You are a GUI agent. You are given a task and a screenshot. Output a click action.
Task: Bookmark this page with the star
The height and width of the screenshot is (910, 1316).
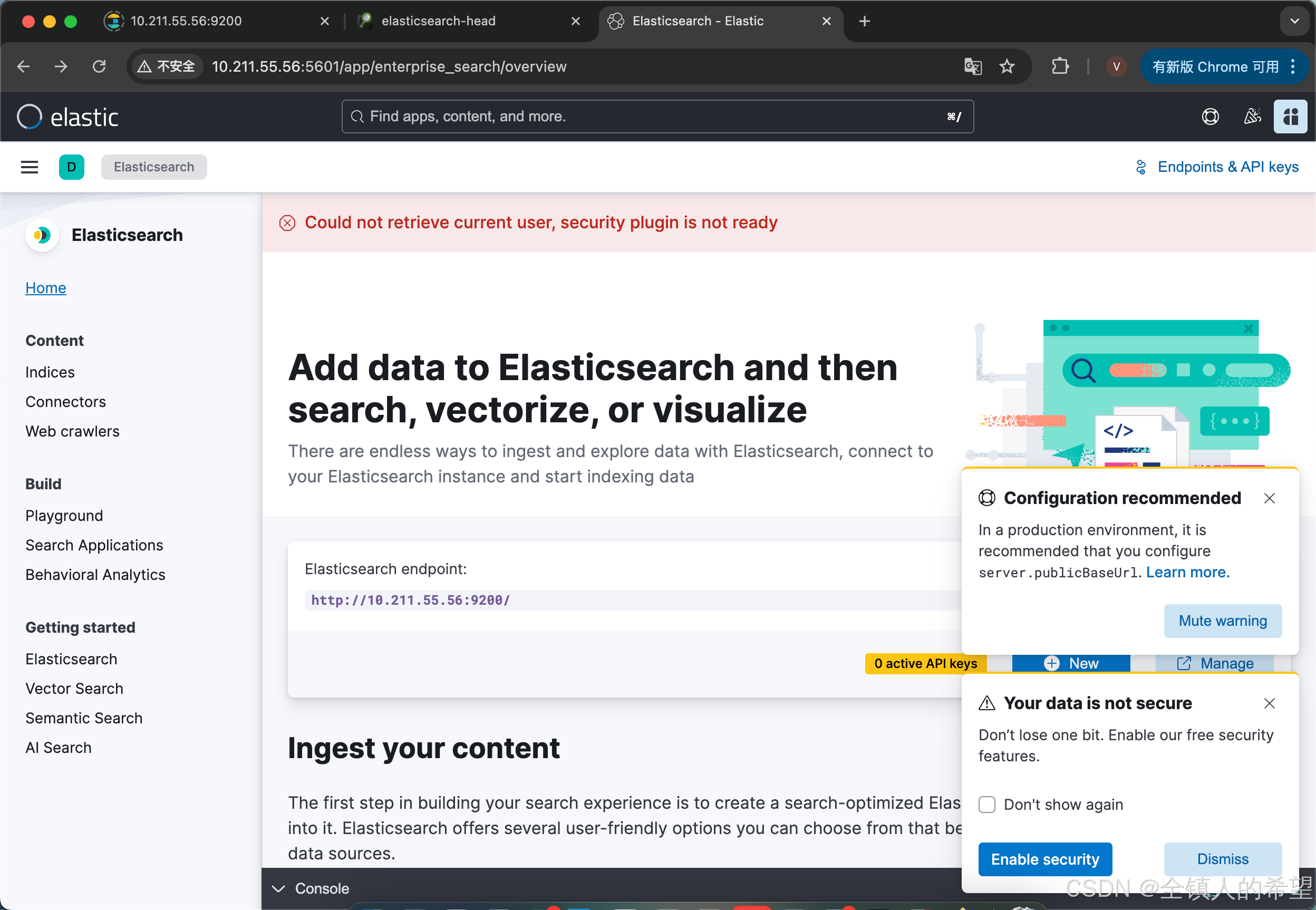(1007, 67)
